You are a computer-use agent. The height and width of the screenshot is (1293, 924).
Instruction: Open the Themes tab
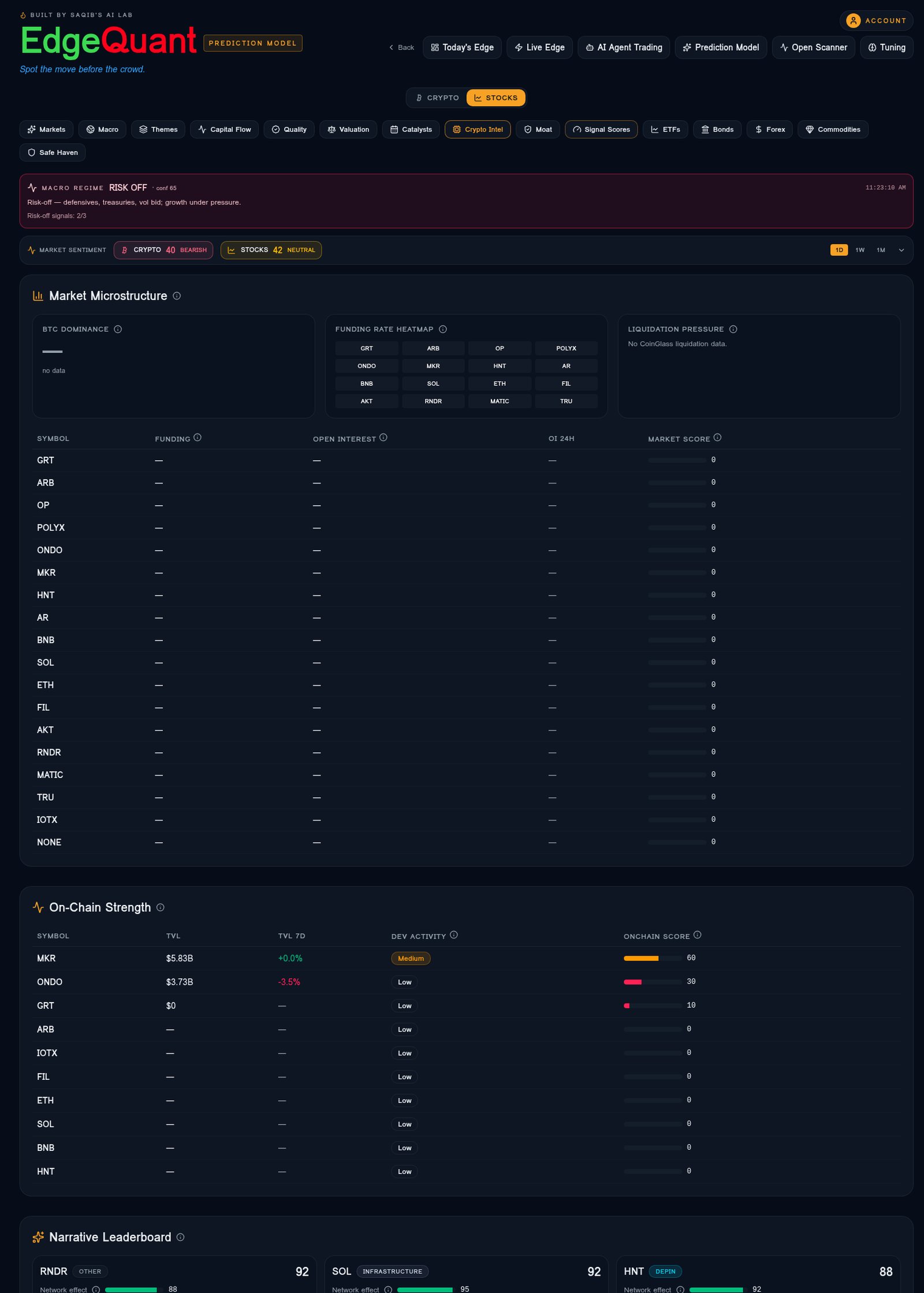158,129
